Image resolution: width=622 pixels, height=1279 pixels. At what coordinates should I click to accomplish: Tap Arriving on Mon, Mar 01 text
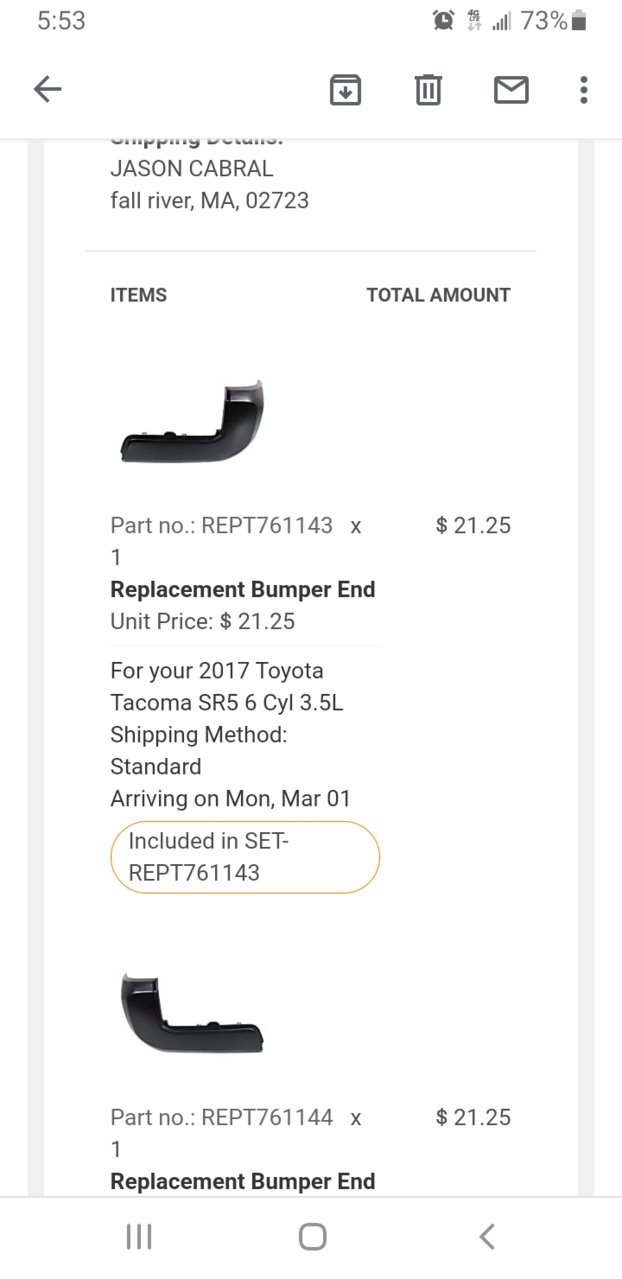230,798
